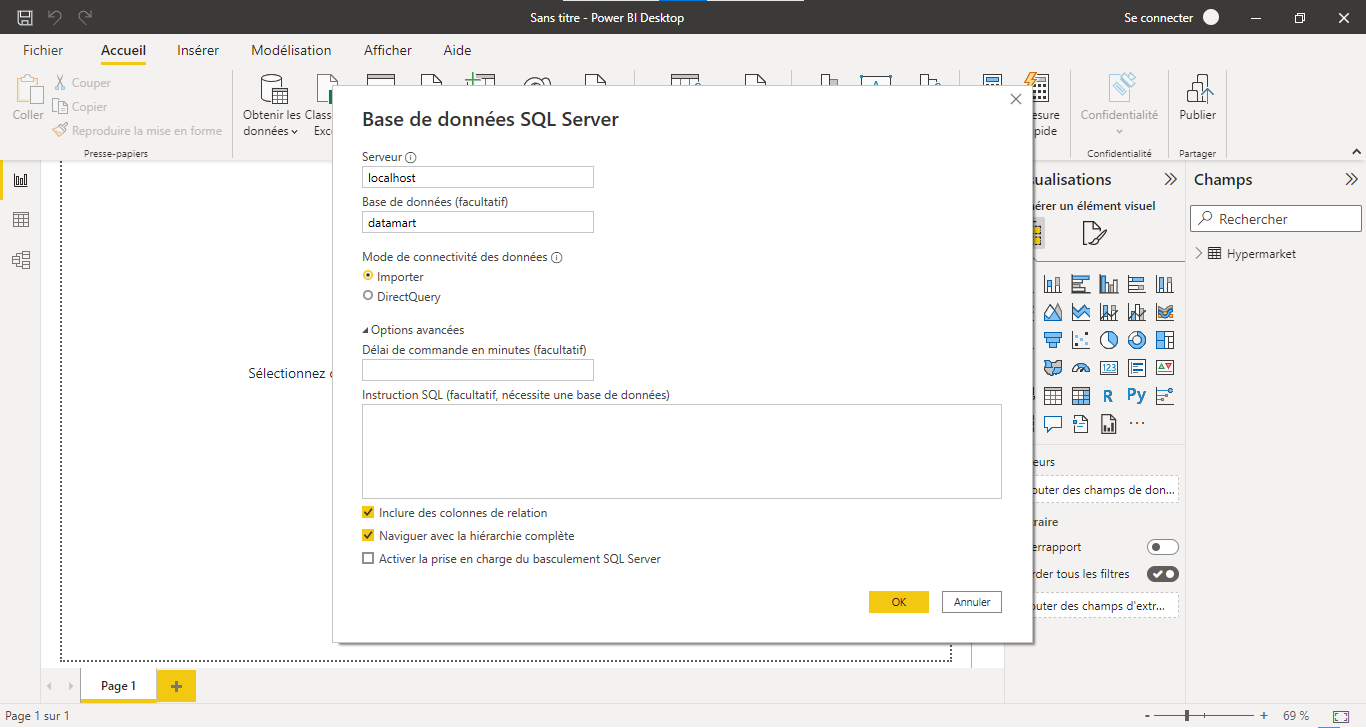Add a new page with plus button

pyautogui.click(x=177, y=686)
